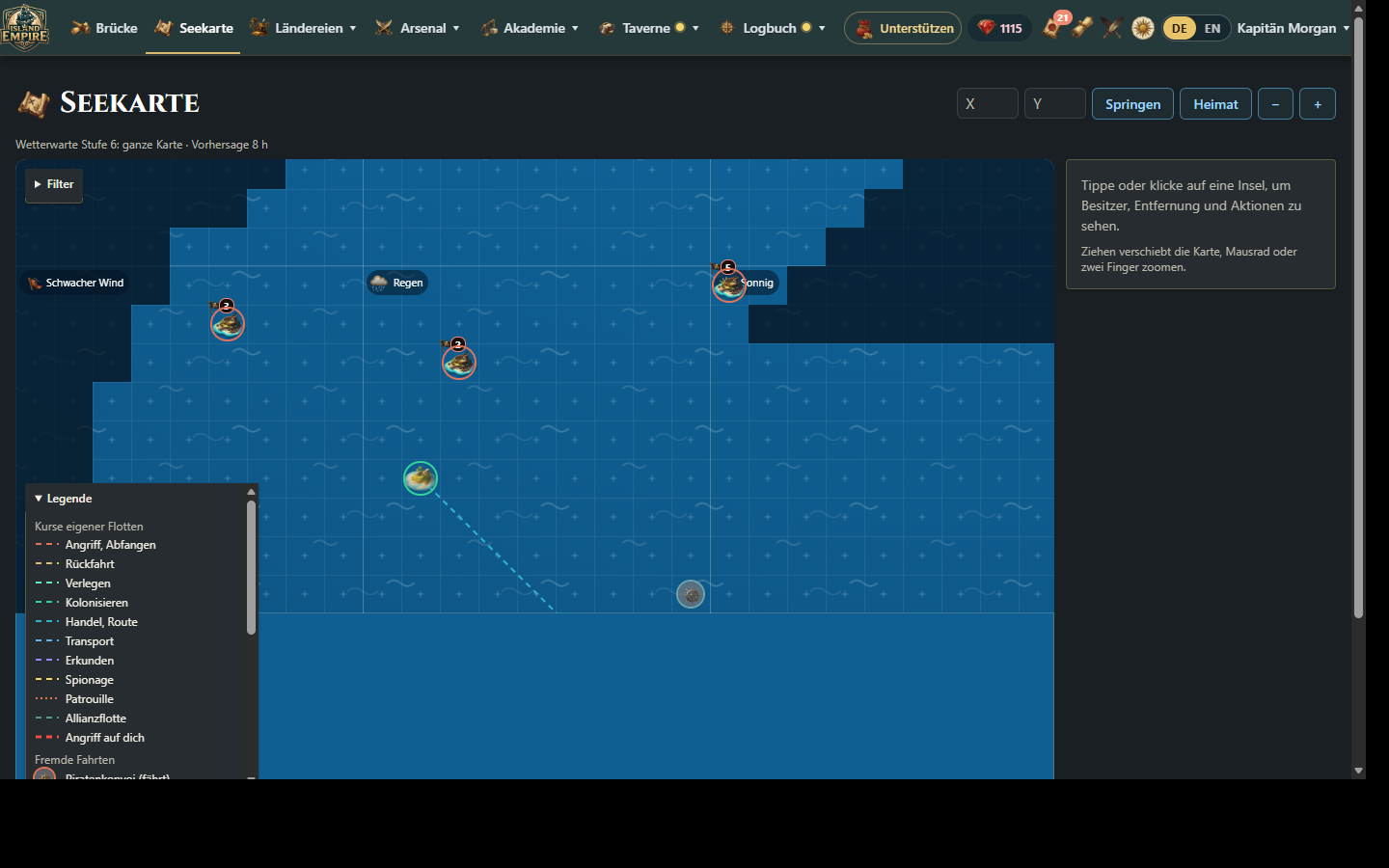1389x868 pixels.
Task: Click 'Rückfahrt' legend entry
Action: point(74,564)
